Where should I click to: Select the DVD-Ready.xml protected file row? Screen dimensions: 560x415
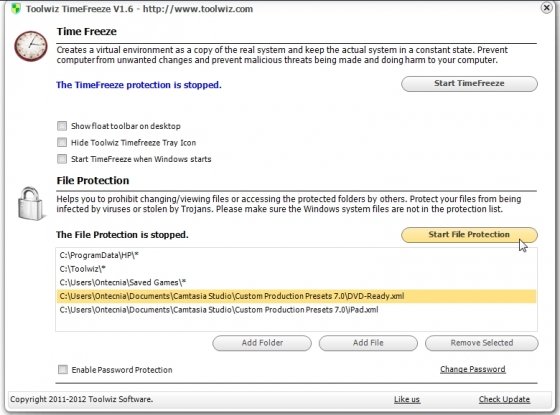[296, 296]
